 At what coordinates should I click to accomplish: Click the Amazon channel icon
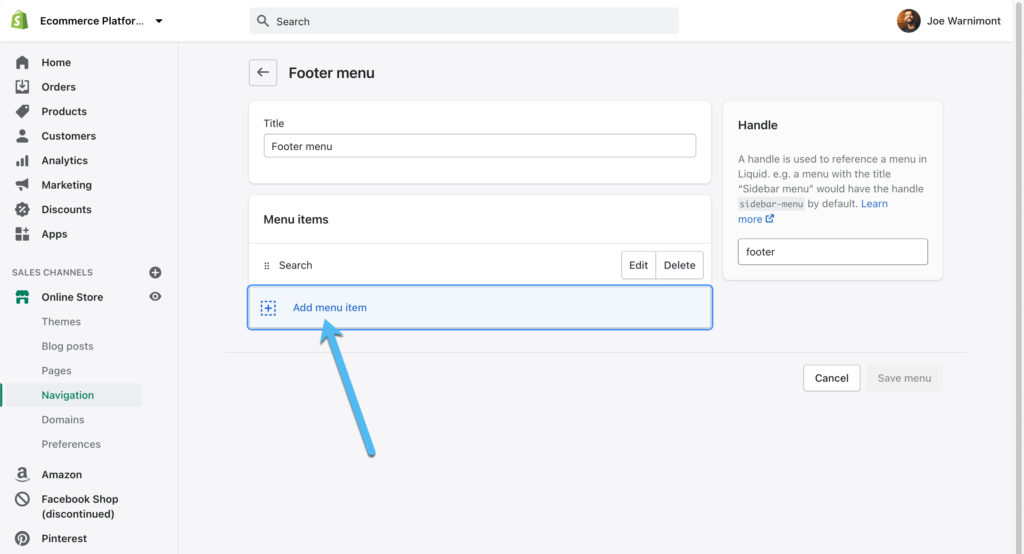pos(22,474)
